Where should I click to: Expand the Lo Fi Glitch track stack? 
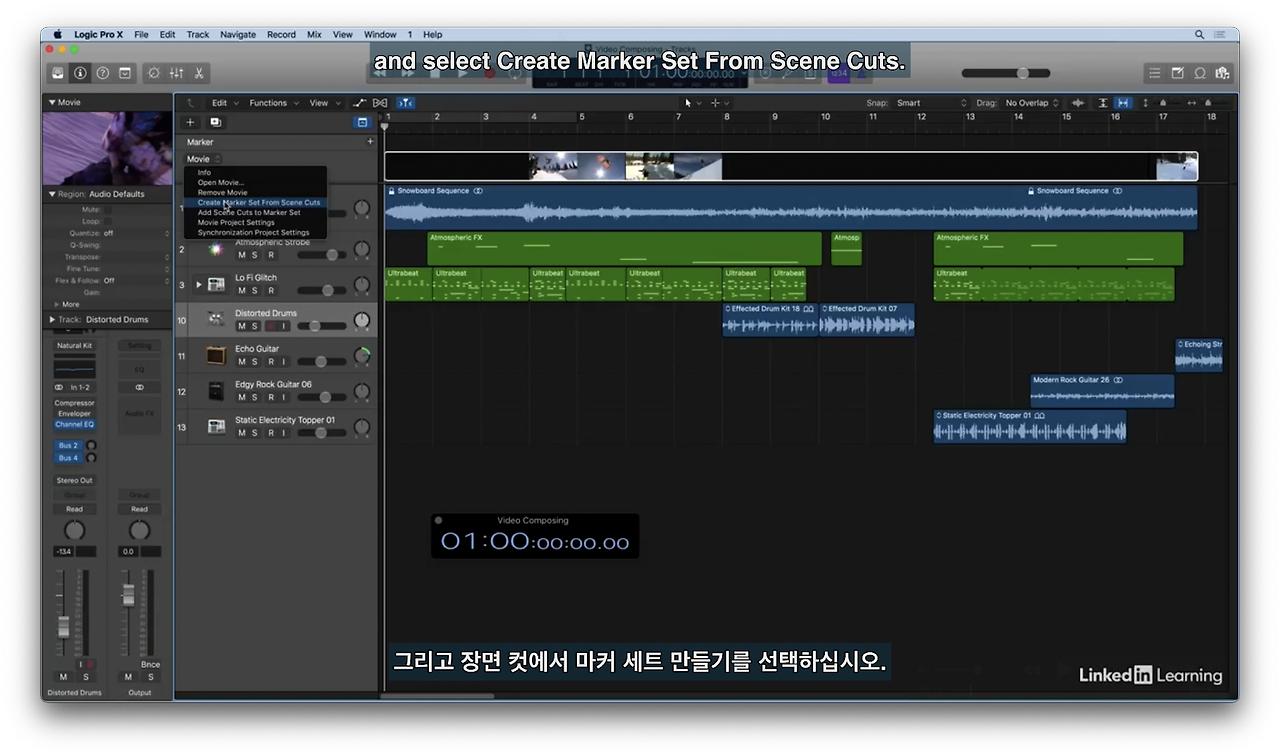[199, 285]
